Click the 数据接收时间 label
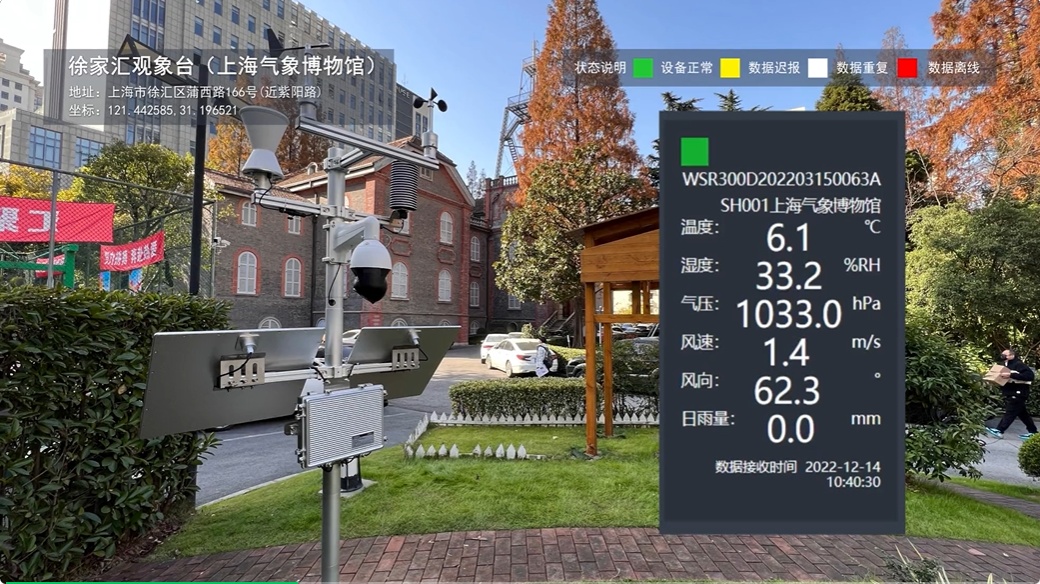Viewport: 1040px width, 584px height. (x=756, y=467)
